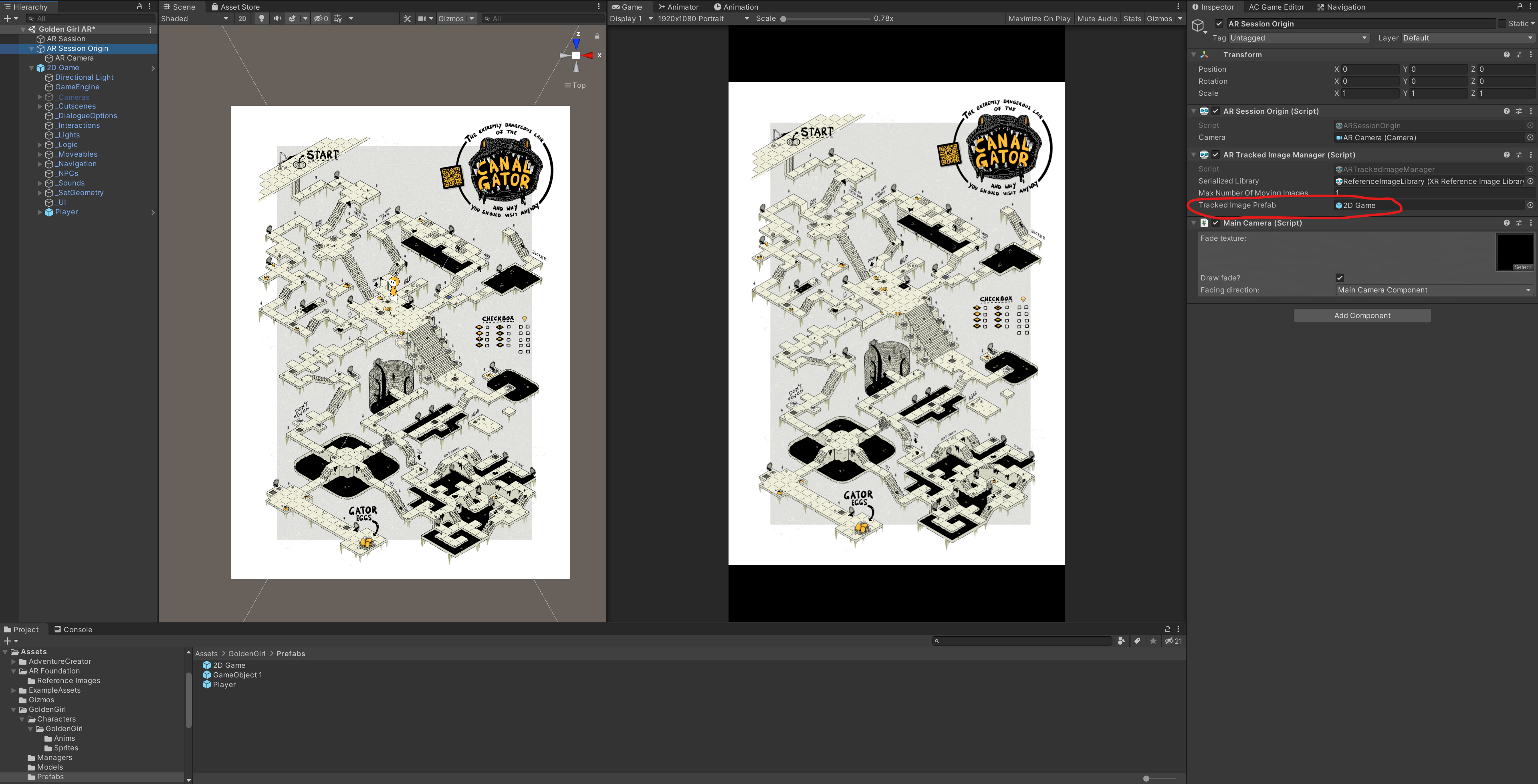Toggle scene effects layers icon

click(x=292, y=18)
